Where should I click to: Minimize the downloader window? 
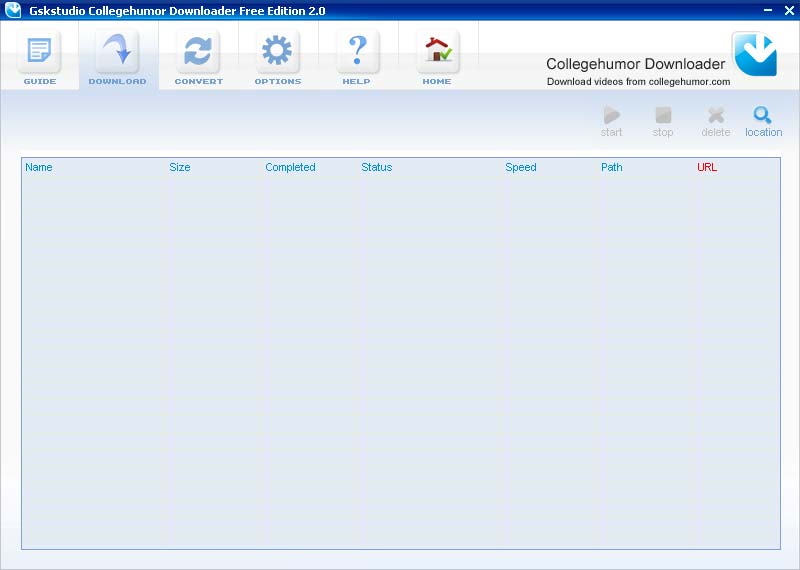point(768,10)
